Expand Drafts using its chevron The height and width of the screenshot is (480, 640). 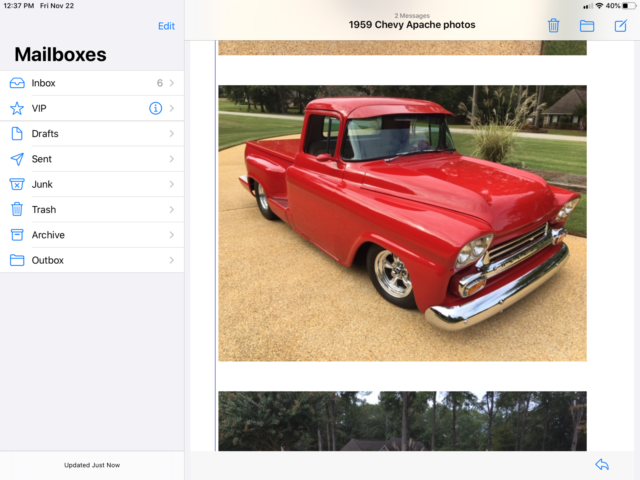point(172,134)
